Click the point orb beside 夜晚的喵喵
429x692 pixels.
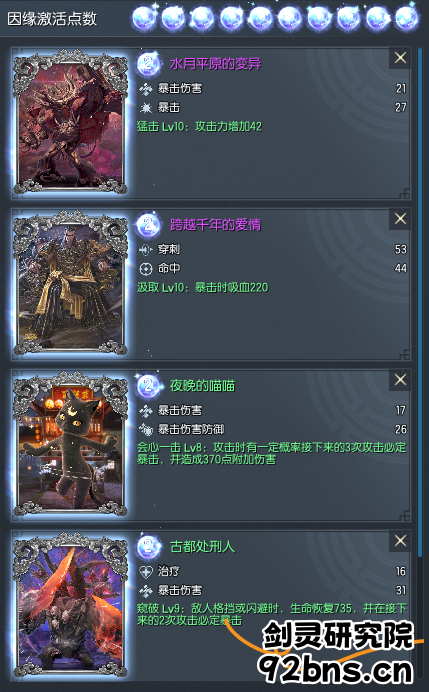148,386
